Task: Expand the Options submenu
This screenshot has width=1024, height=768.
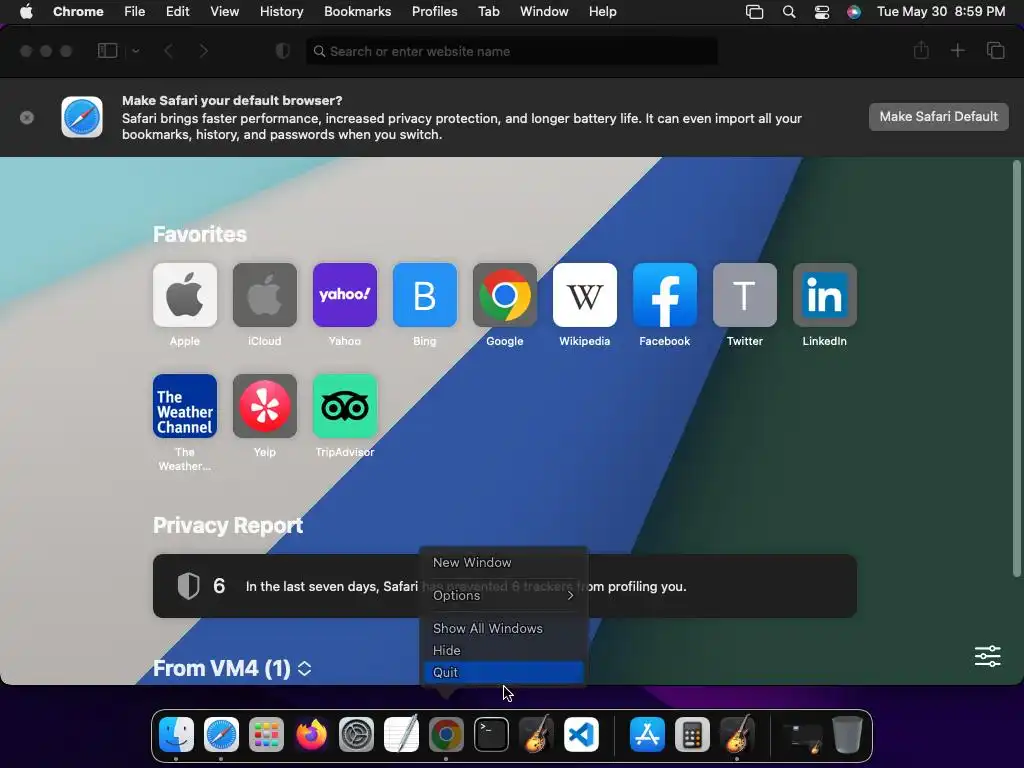Action: tap(504, 595)
